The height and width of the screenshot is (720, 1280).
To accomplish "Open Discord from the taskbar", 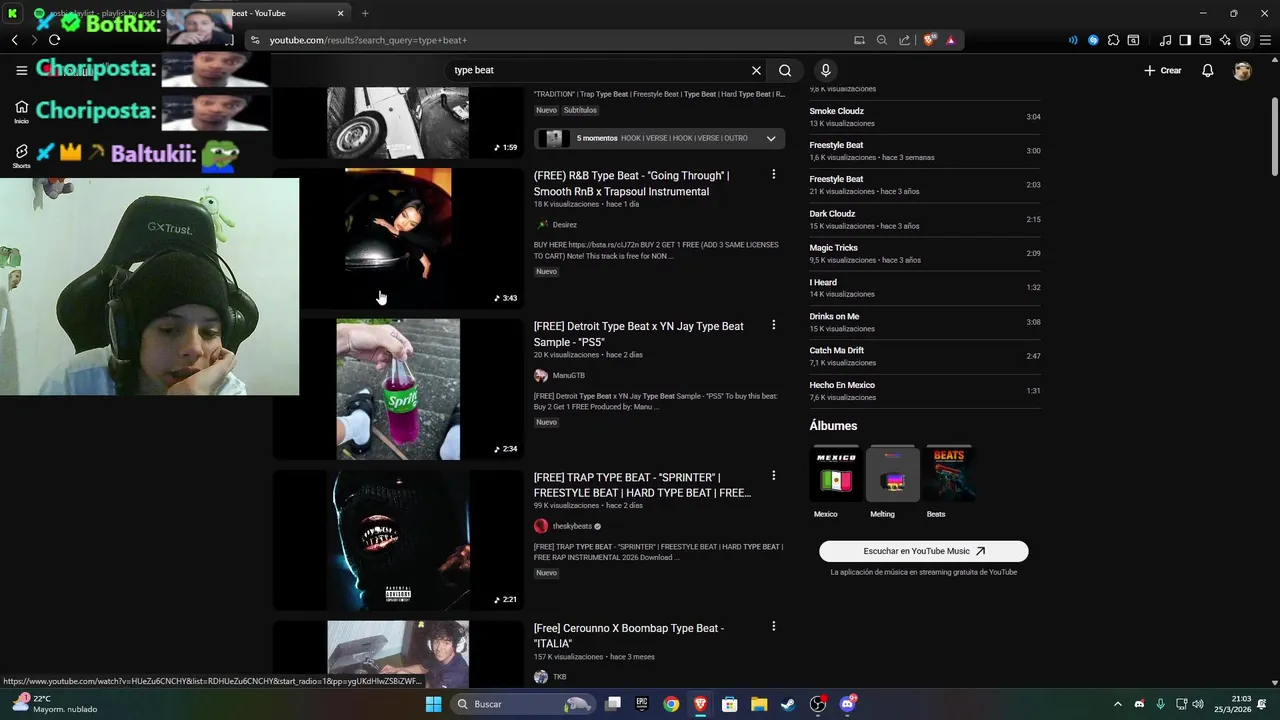I will click(x=848, y=704).
